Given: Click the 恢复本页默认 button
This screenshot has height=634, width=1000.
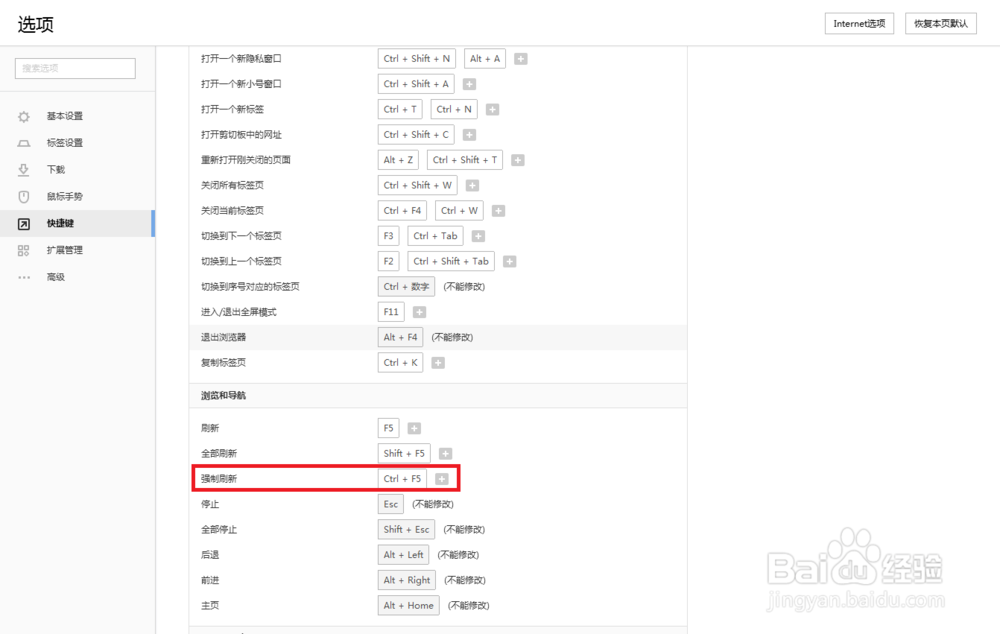Looking at the screenshot, I should click(940, 23).
